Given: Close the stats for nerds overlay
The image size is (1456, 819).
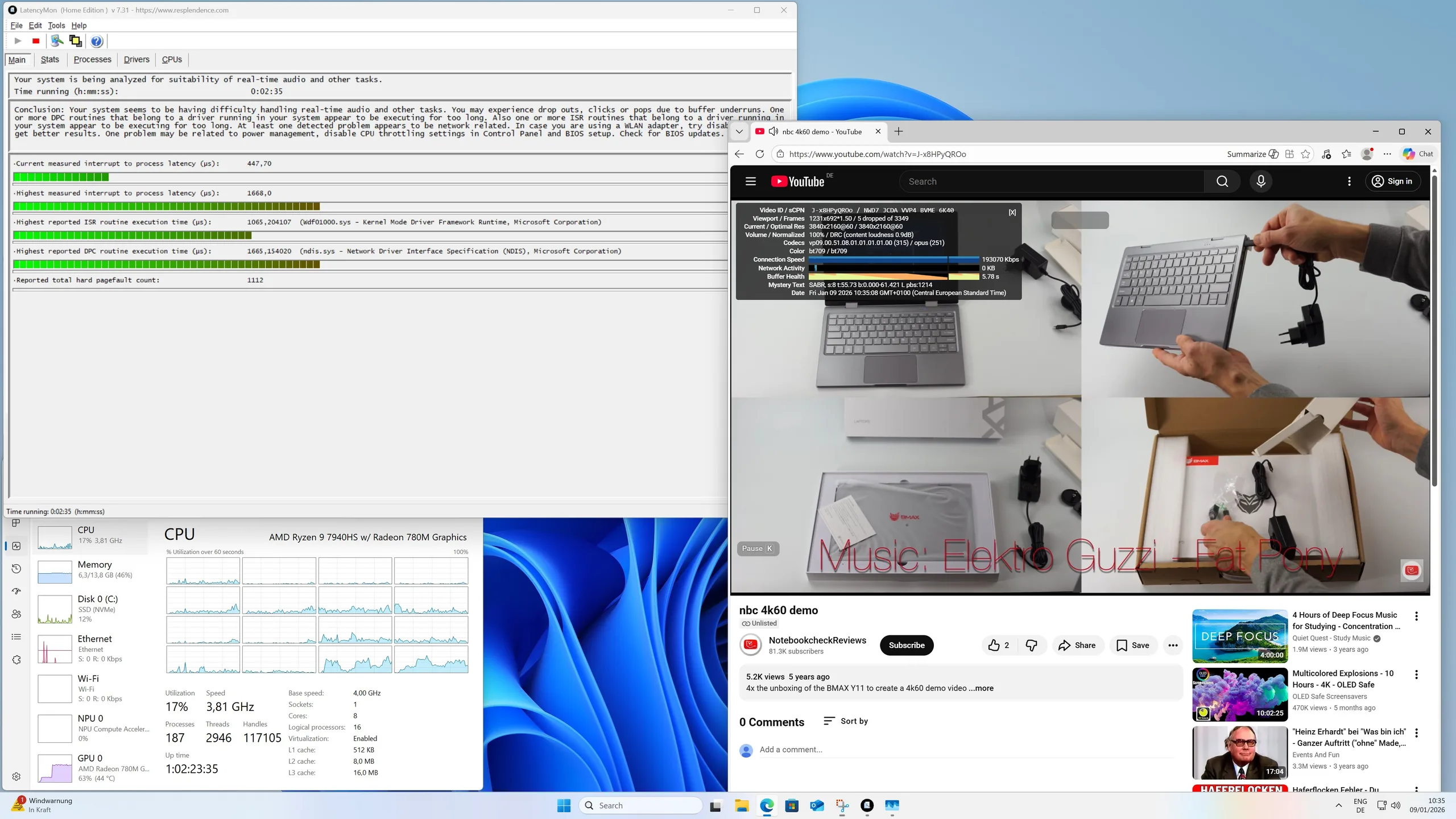Looking at the screenshot, I should (1012, 212).
